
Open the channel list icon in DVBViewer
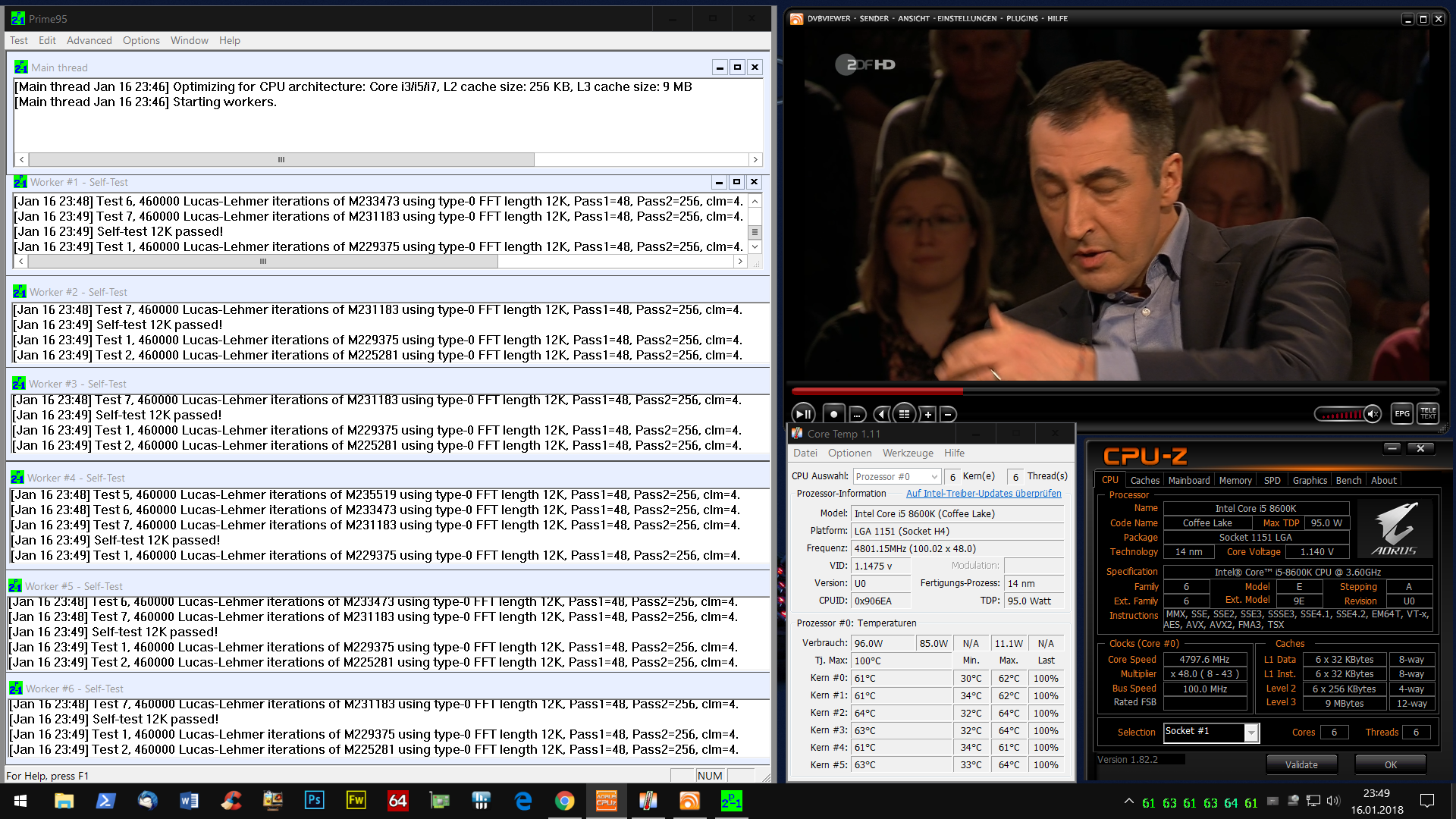pos(904,414)
